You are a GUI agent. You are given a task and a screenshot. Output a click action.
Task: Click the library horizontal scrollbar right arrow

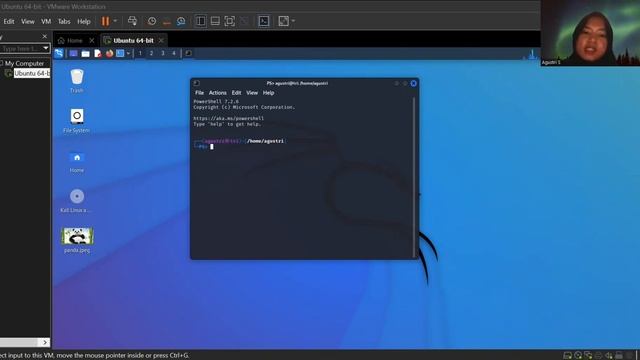tap(45, 342)
